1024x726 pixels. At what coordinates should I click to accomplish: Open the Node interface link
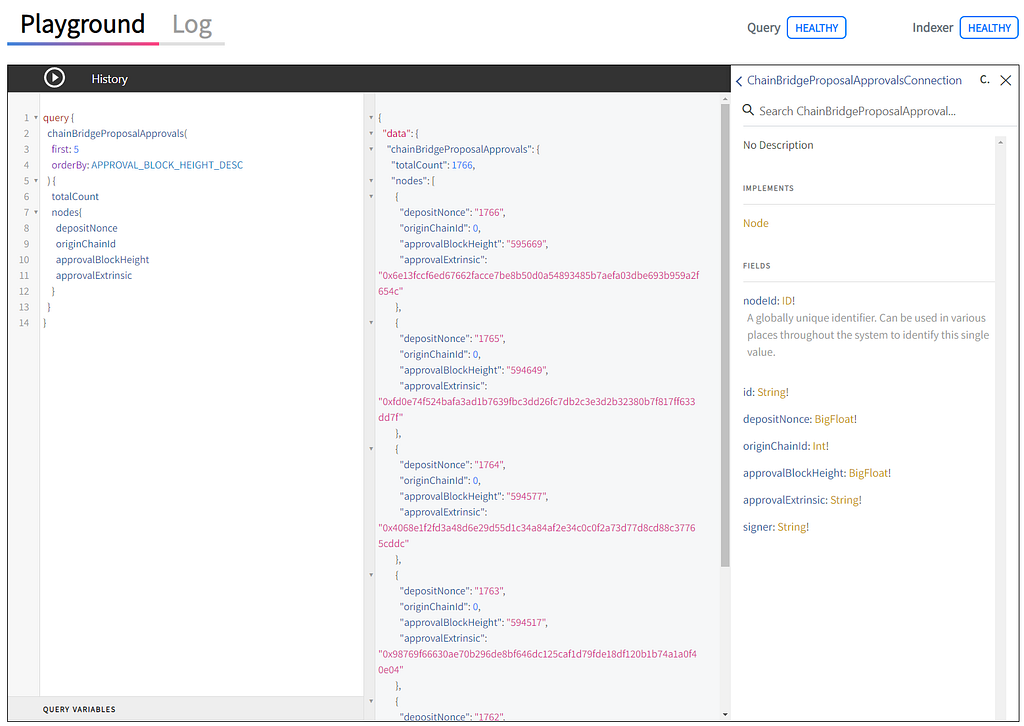click(756, 223)
